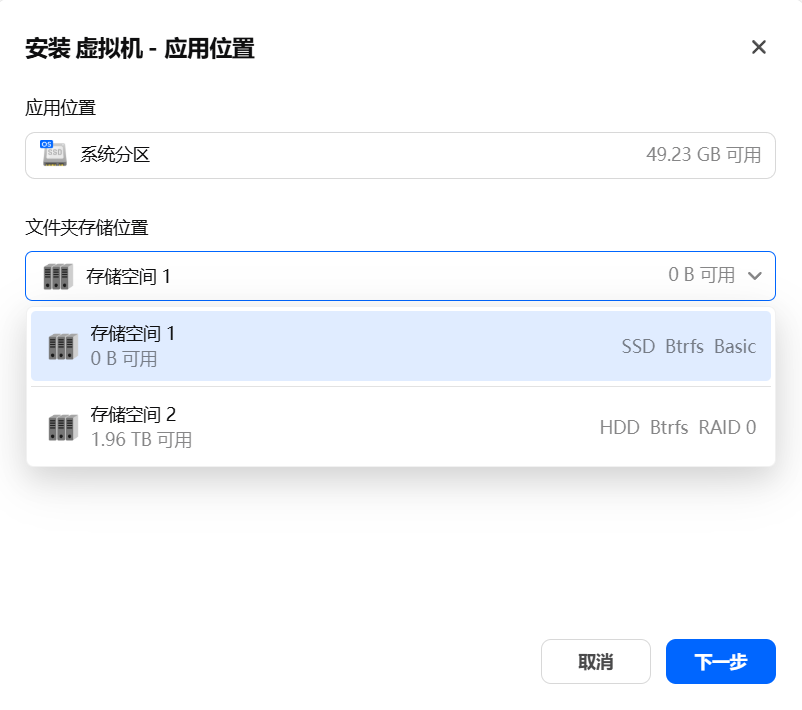Click the 文件夹存储位置 combo box field
802x710 pixels.
(400, 276)
